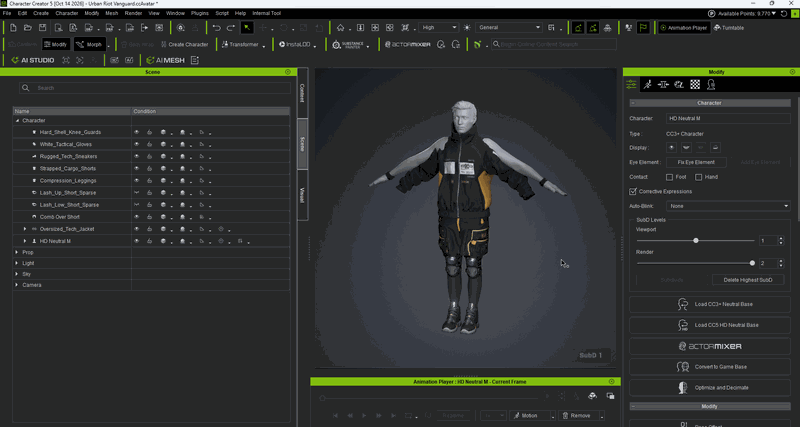Open the General lighting dropdown
This screenshot has height=427, width=800.
(x=508, y=28)
